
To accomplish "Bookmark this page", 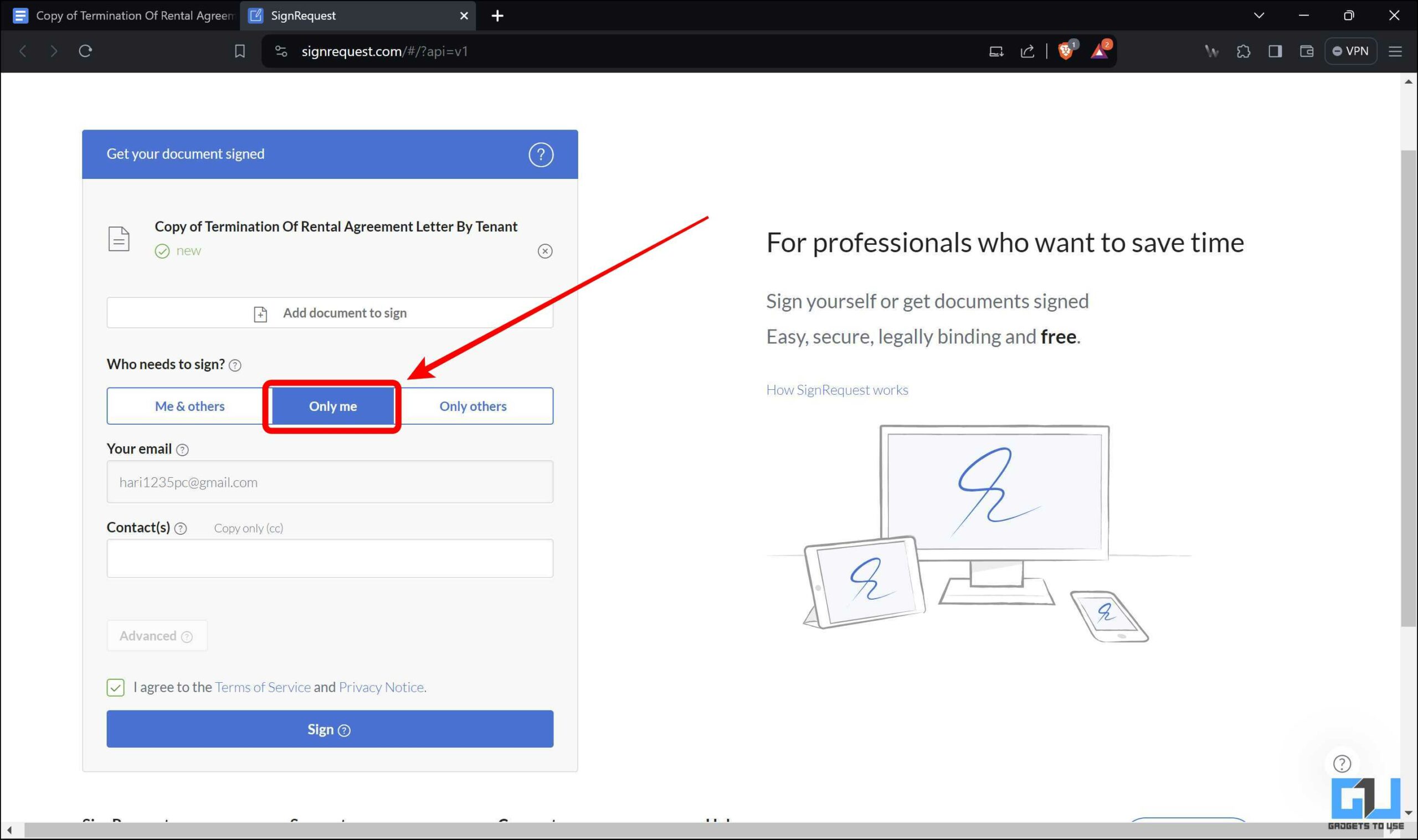I will 239,51.
